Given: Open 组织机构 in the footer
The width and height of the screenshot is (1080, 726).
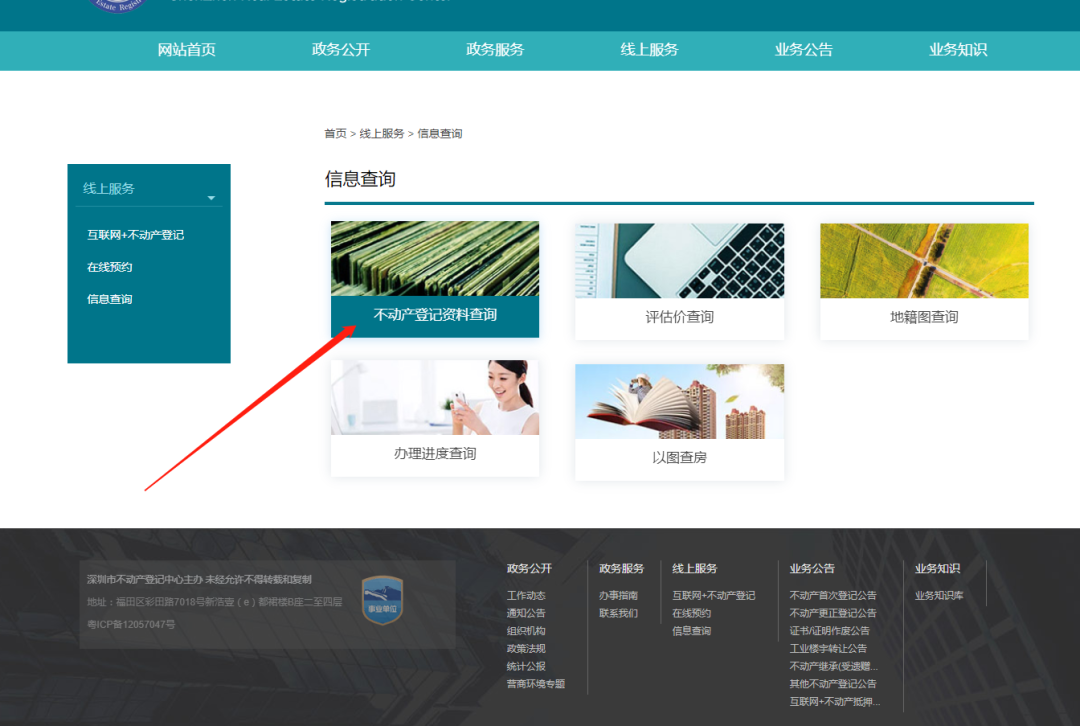Looking at the screenshot, I should pos(526,631).
